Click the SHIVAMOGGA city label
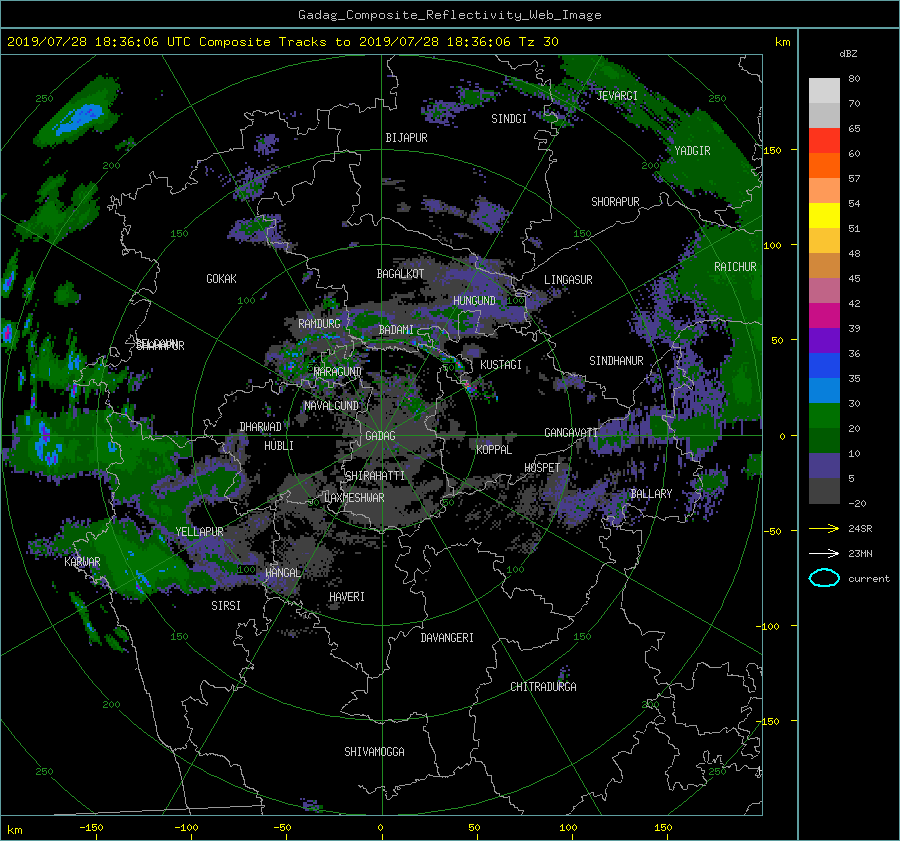 [374, 751]
